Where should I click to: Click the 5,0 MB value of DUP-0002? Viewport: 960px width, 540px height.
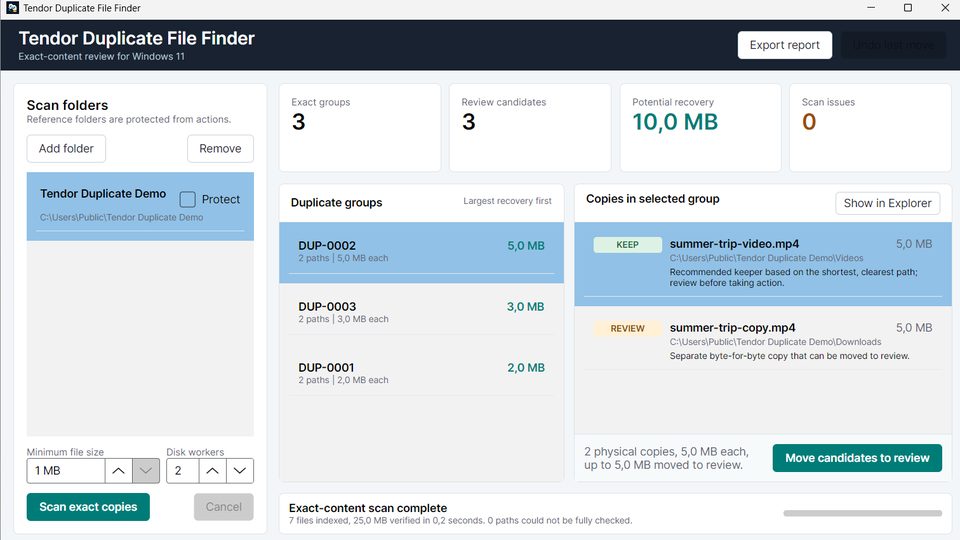(x=525, y=246)
